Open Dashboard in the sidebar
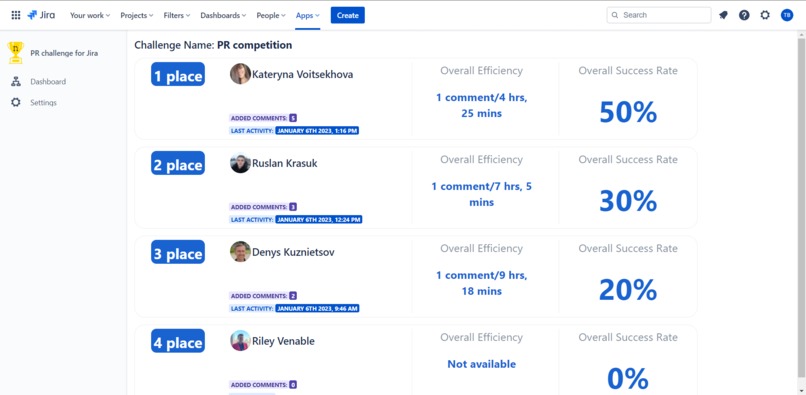806x395 pixels. 48,81
